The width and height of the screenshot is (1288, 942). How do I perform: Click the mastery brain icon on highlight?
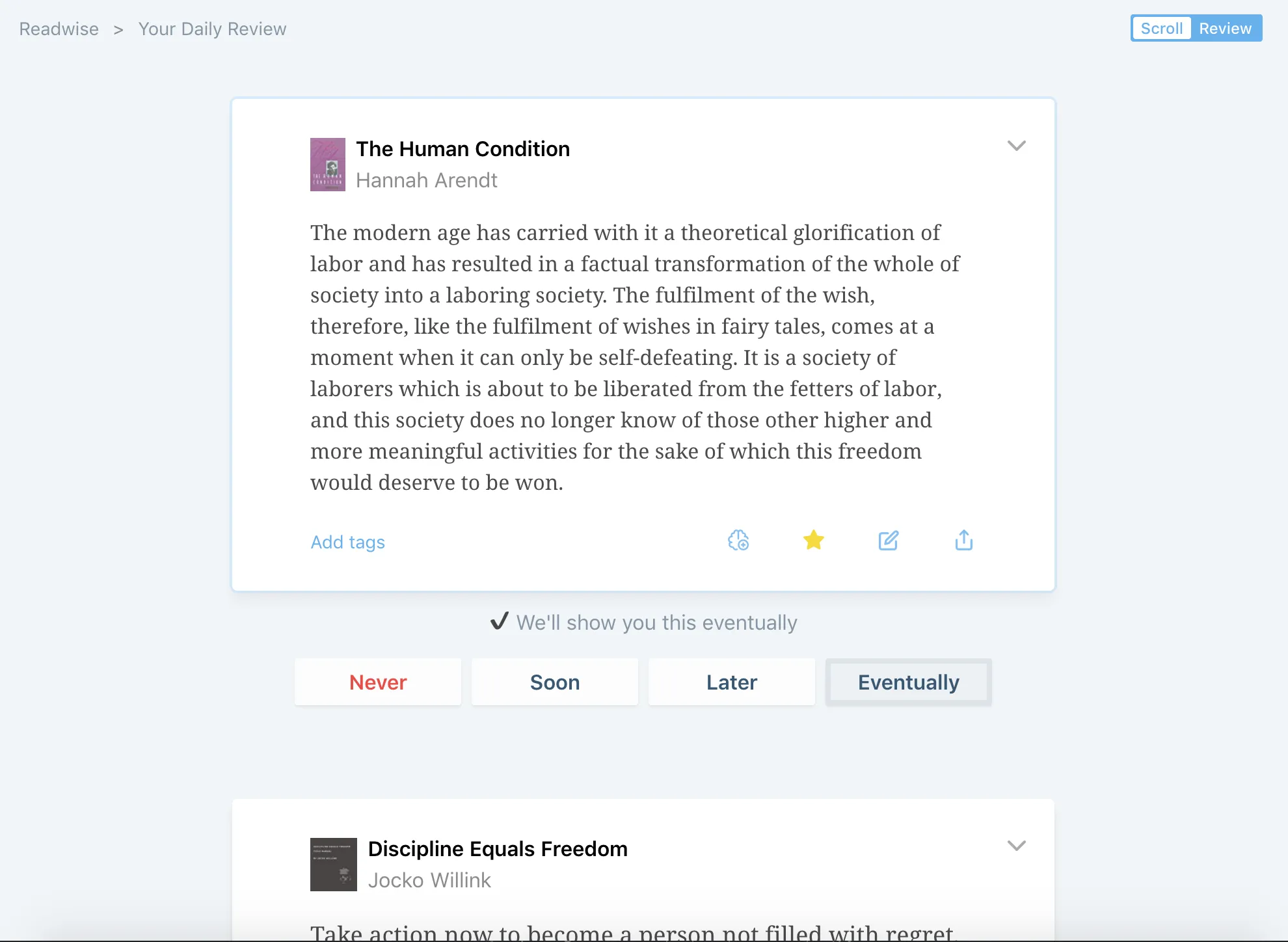(x=738, y=541)
